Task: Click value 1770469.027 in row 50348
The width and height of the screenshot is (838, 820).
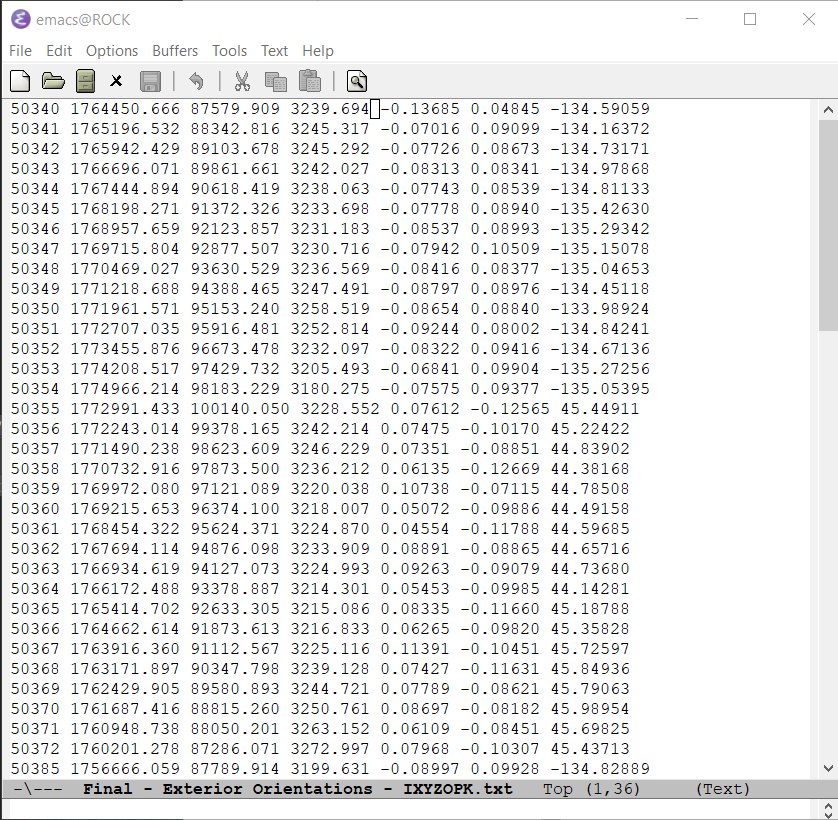Action: [125, 269]
